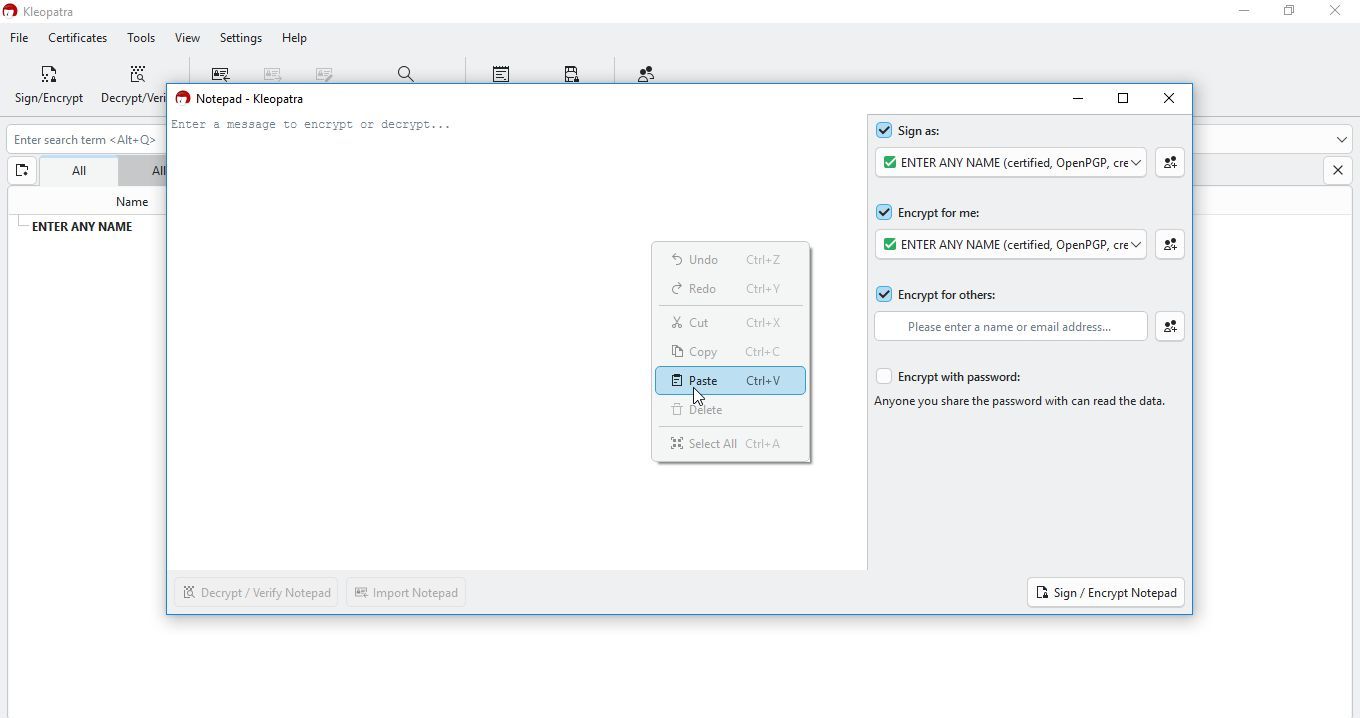Viewport: 1360px width, 718px height.
Task: Open the Certificates menu
Action: click(78, 38)
